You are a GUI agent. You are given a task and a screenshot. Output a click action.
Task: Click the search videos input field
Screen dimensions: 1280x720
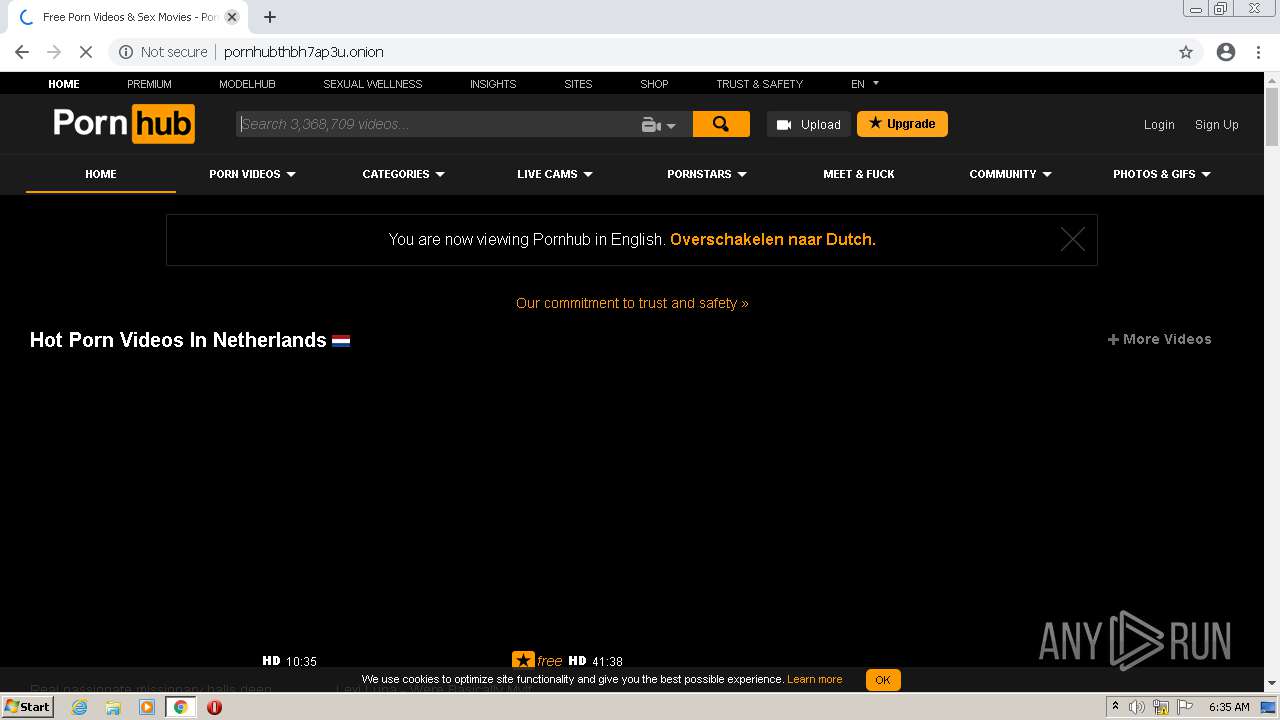coord(437,124)
